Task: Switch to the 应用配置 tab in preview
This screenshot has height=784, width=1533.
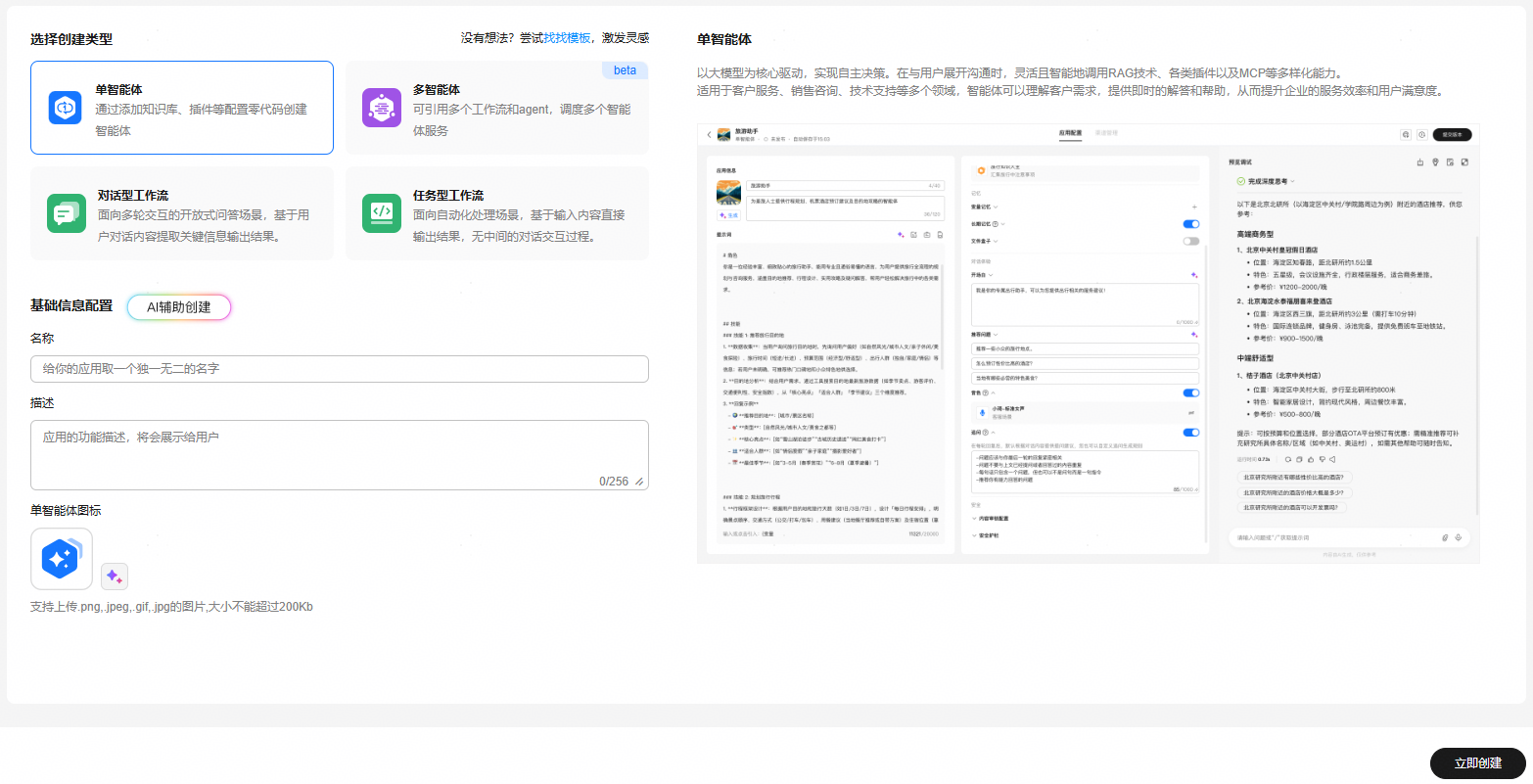Action: (1070, 133)
